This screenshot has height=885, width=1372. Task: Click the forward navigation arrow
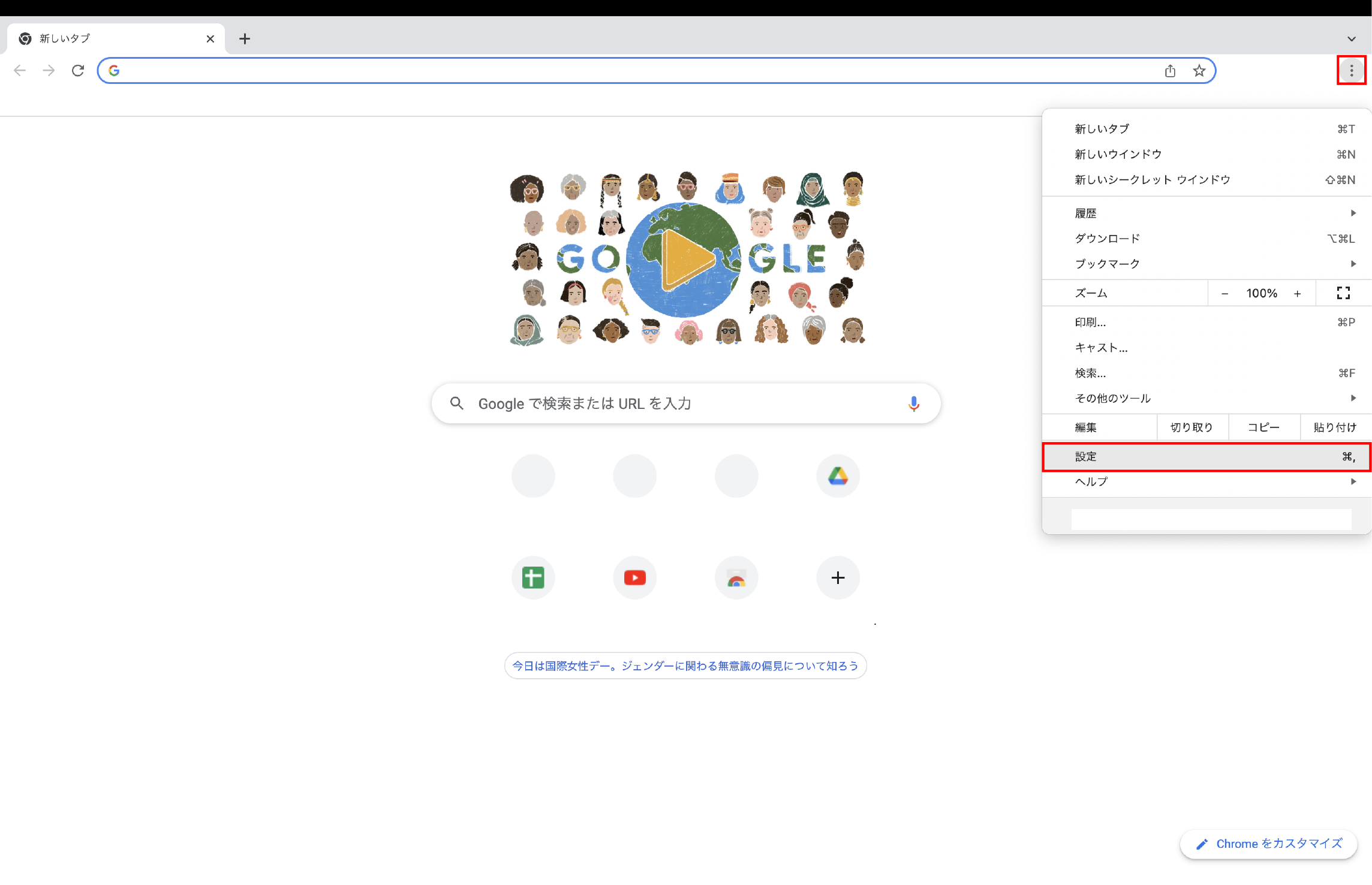(x=49, y=71)
